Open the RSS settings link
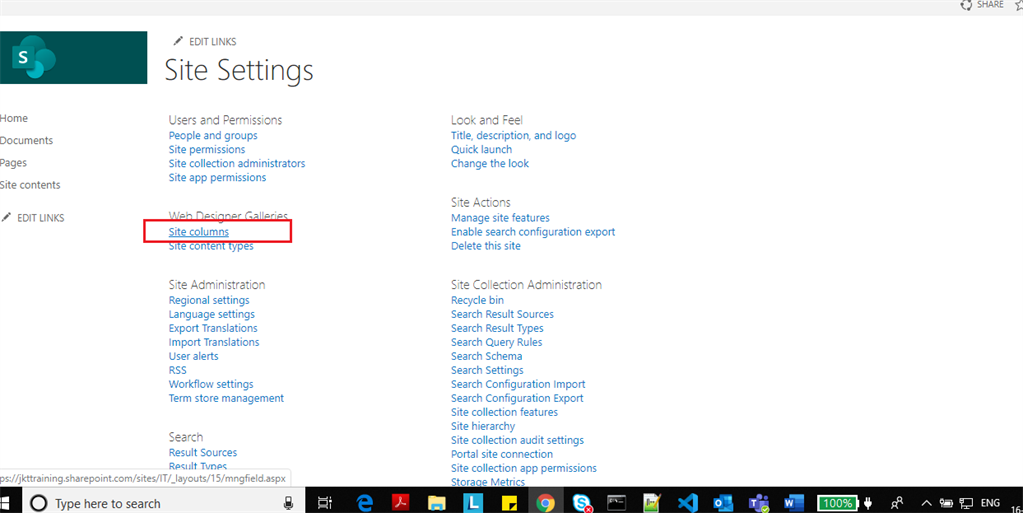This screenshot has width=1023, height=513. 177,370
